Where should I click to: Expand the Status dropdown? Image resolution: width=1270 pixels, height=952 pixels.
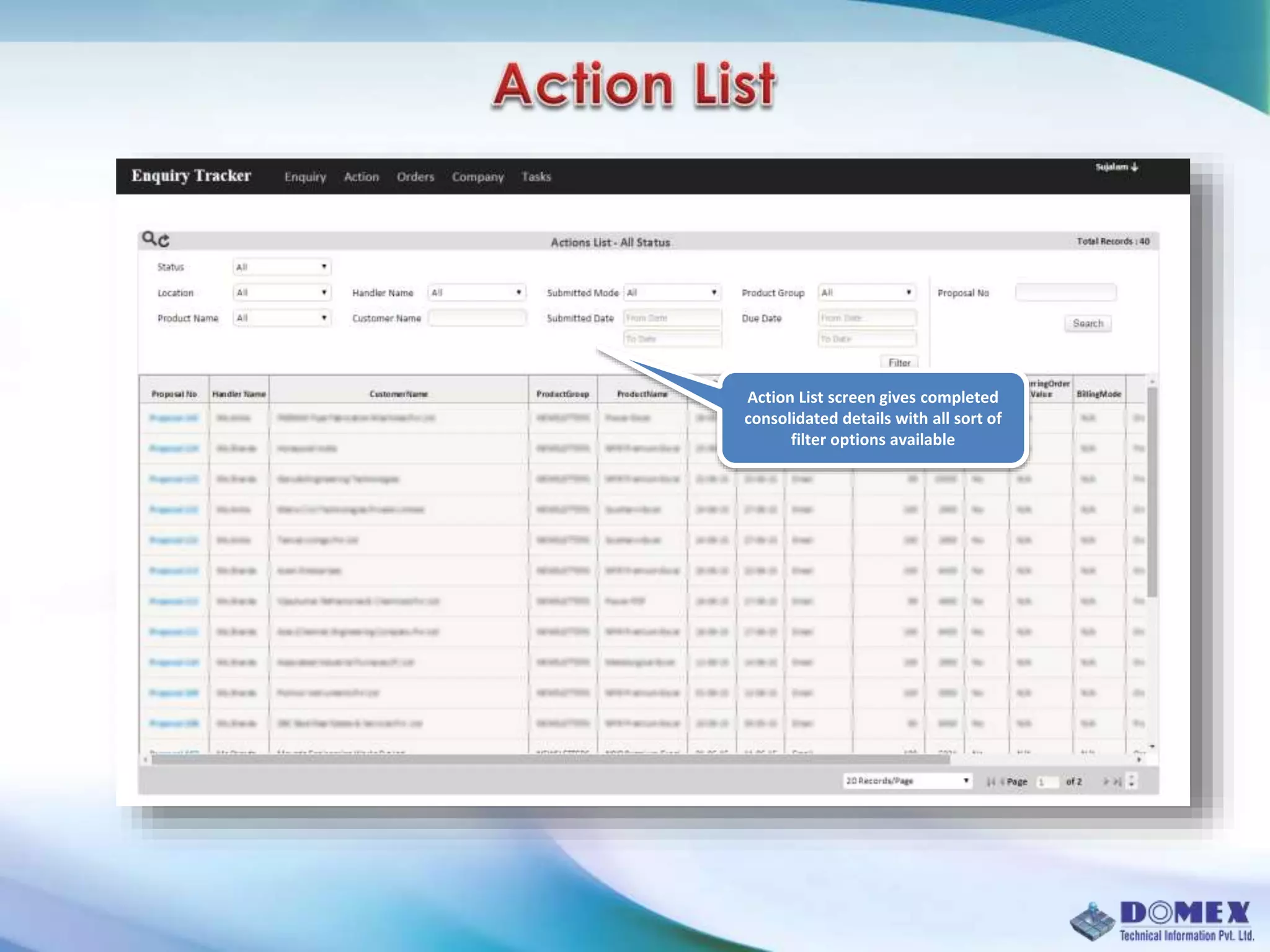[x=282, y=267]
